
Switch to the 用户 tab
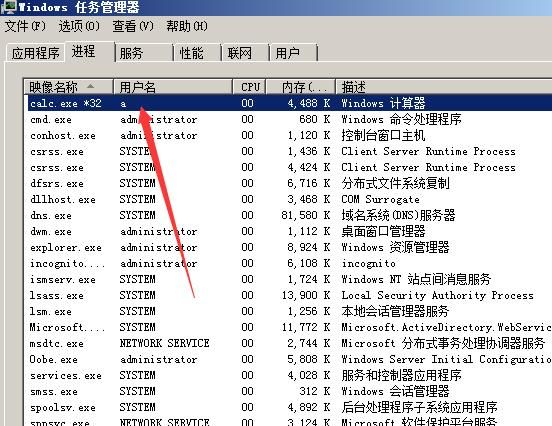[293, 53]
